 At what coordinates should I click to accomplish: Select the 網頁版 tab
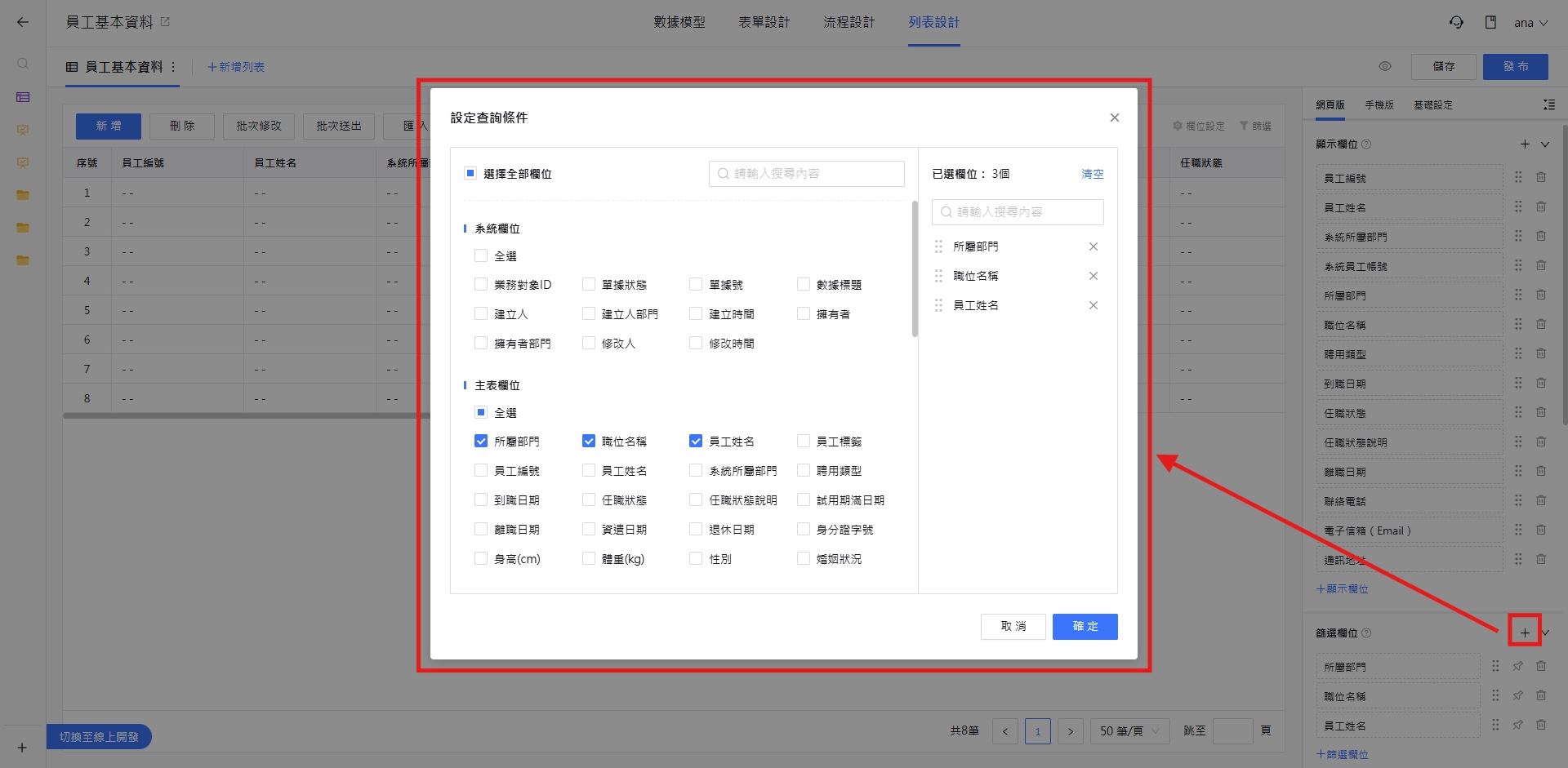(1330, 104)
